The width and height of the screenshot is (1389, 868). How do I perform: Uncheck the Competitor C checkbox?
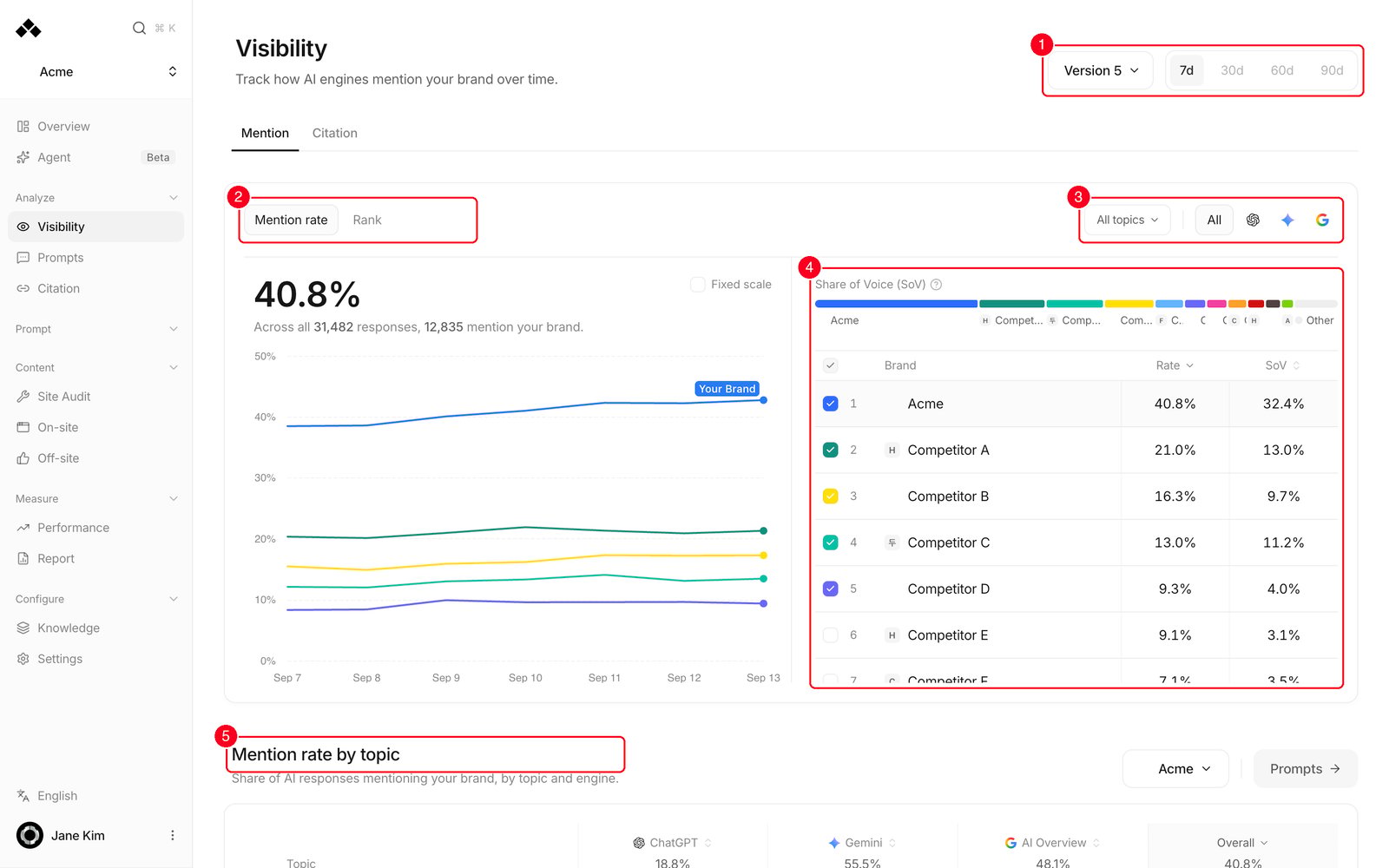point(831,542)
